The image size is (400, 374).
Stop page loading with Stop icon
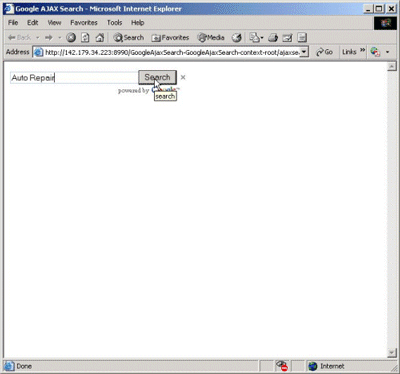coord(71,38)
